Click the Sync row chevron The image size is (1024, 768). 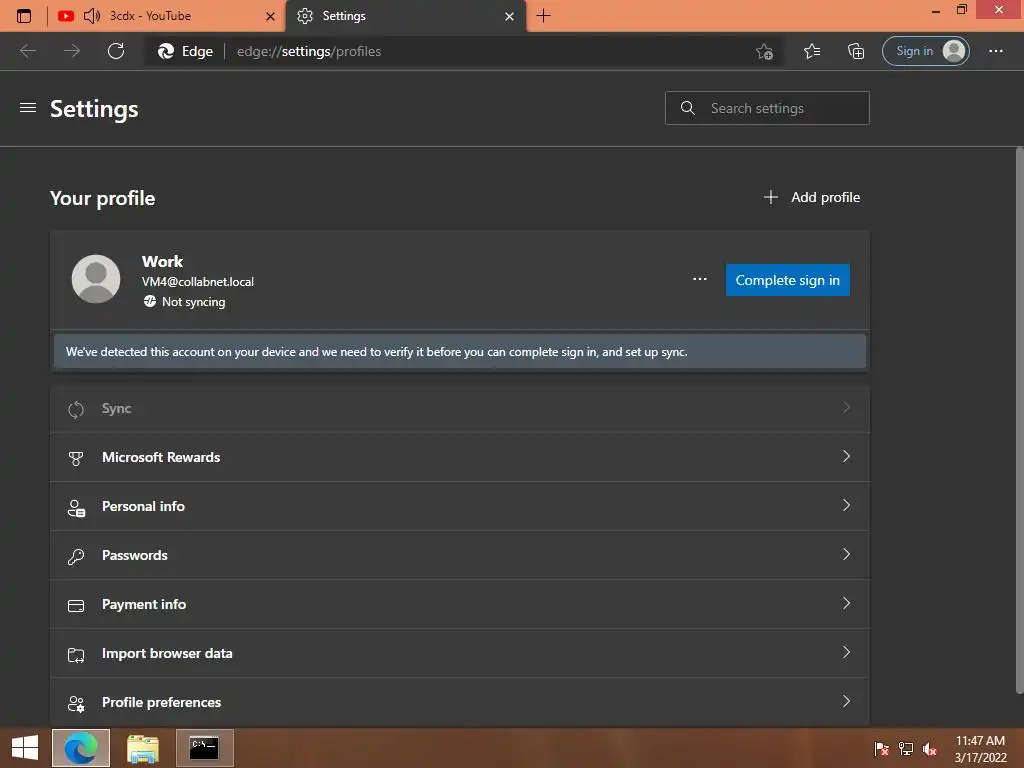[x=846, y=408]
